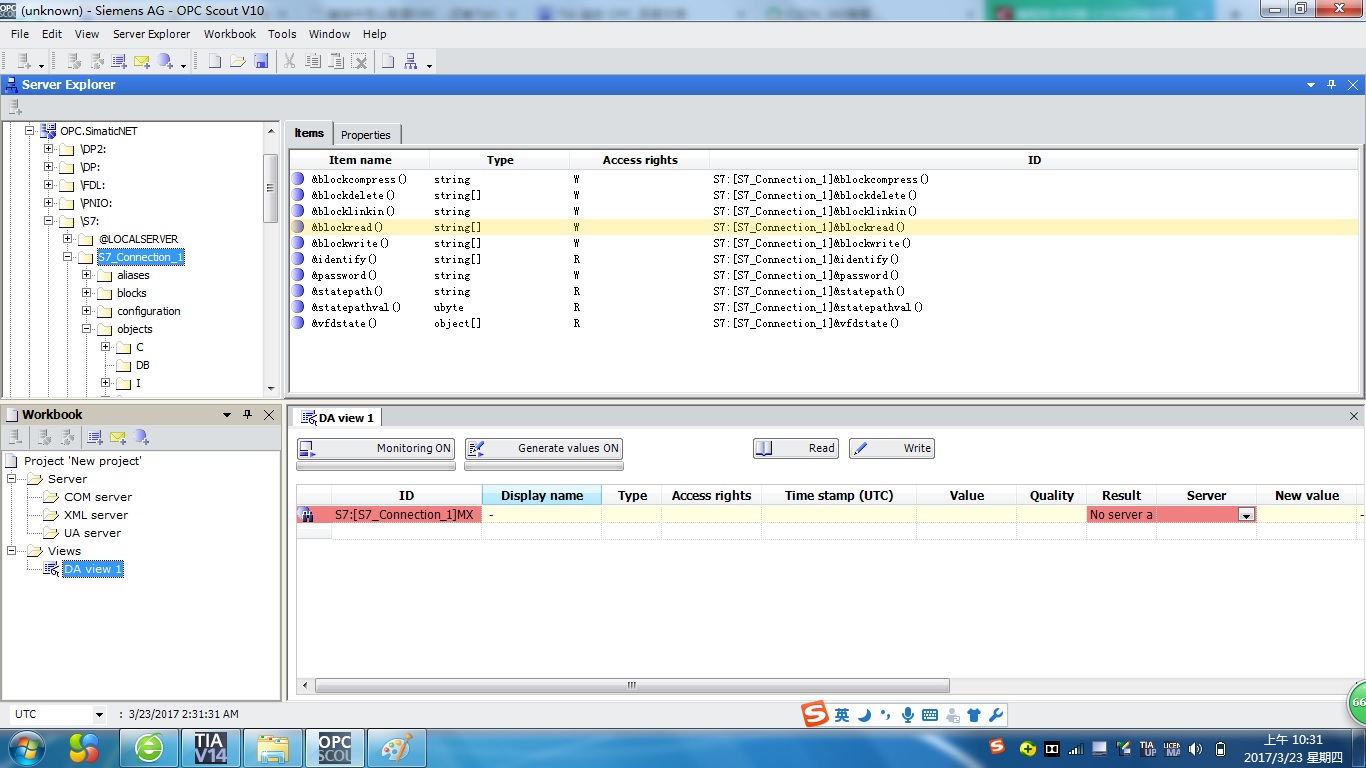Toggle Generate values ON button
Screen dimensions: 1366x768
[544, 449]
